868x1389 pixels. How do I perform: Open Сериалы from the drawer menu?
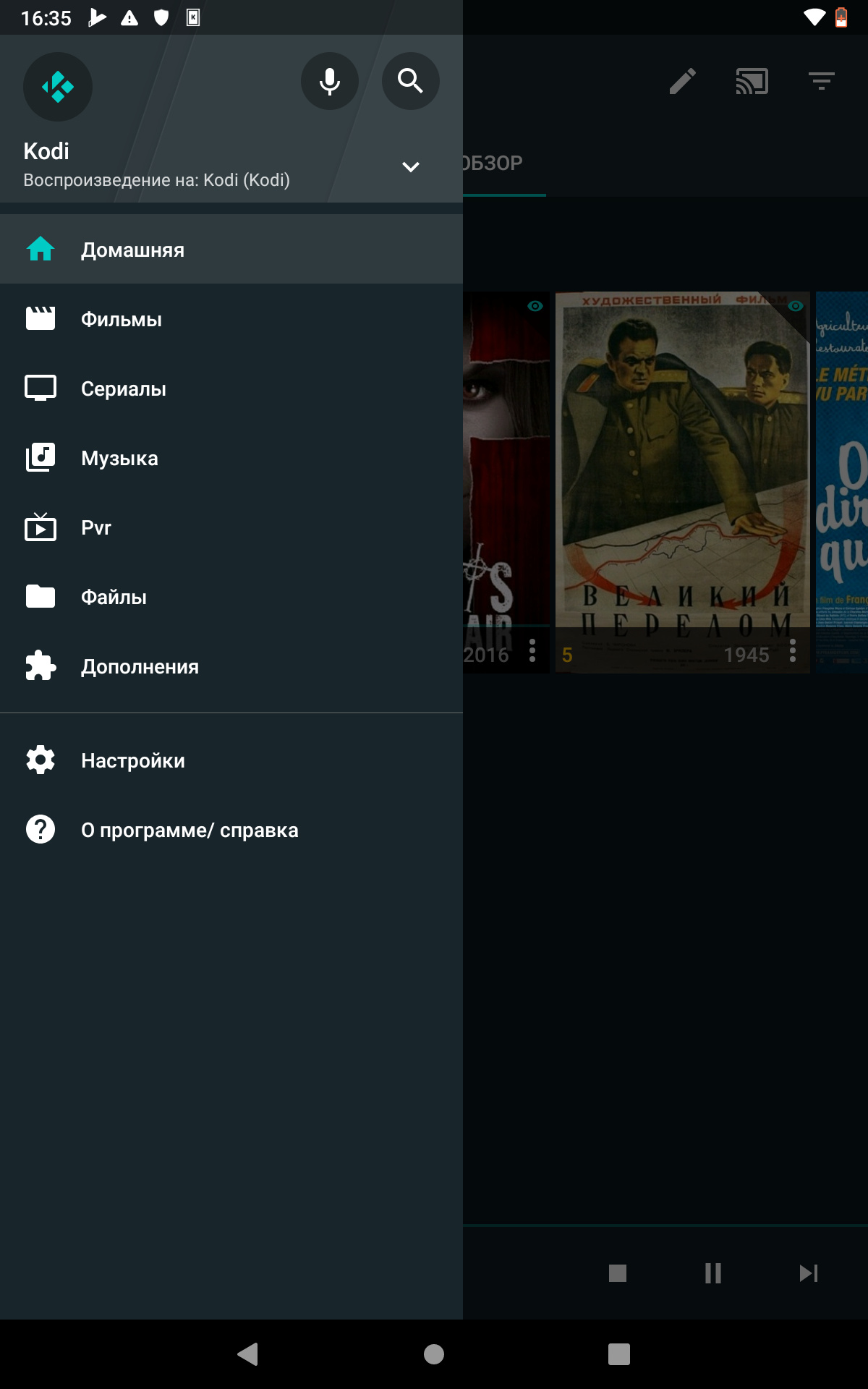click(x=124, y=388)
